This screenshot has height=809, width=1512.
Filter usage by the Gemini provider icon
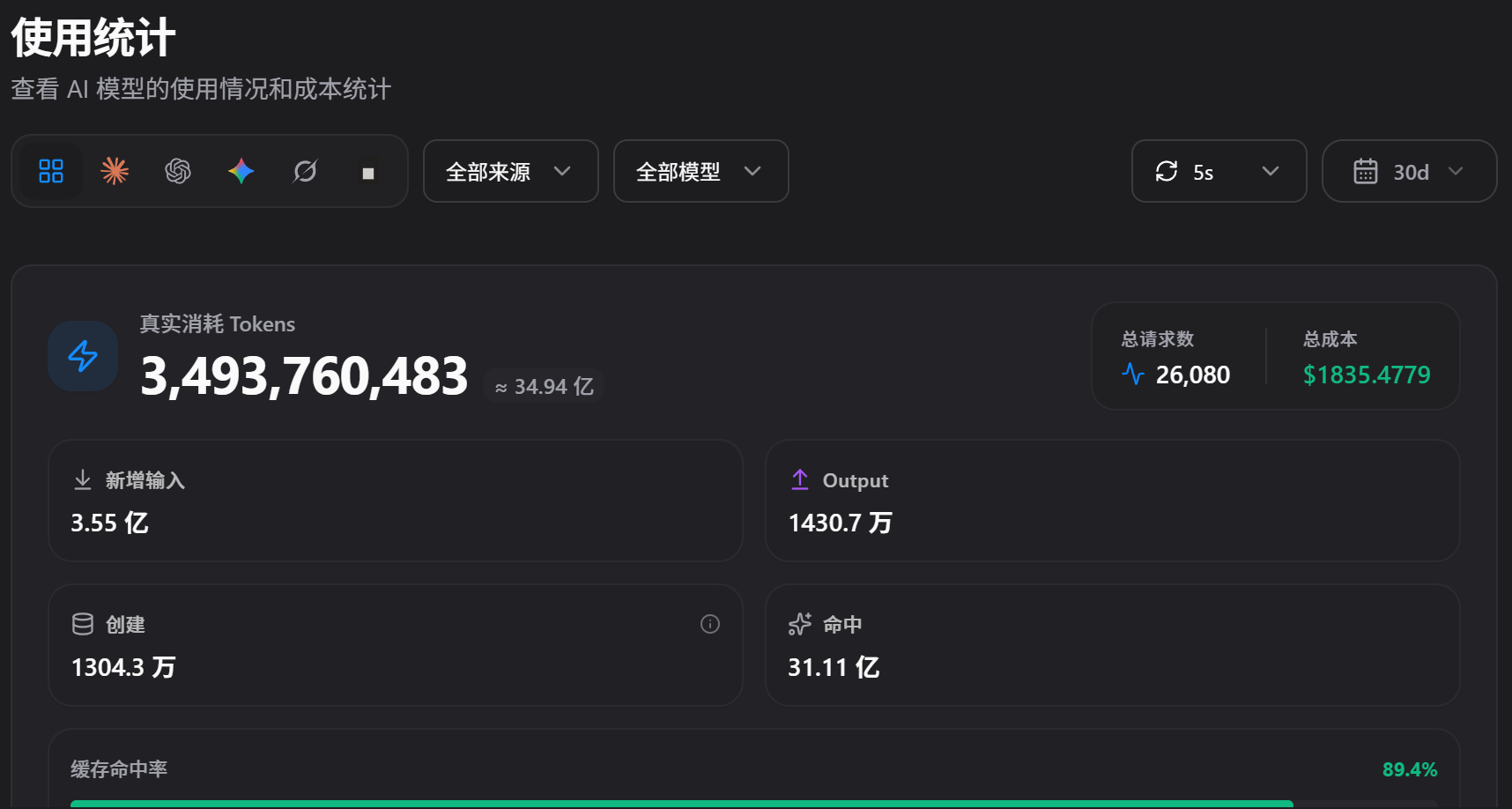click(241, 171)
